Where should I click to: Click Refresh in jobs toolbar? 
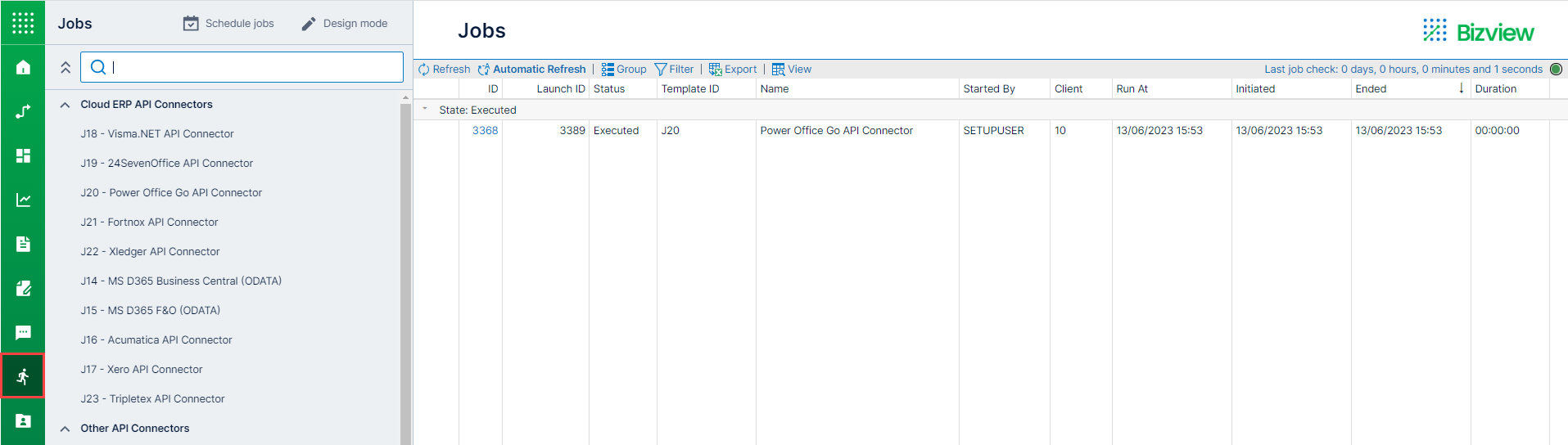444,70
